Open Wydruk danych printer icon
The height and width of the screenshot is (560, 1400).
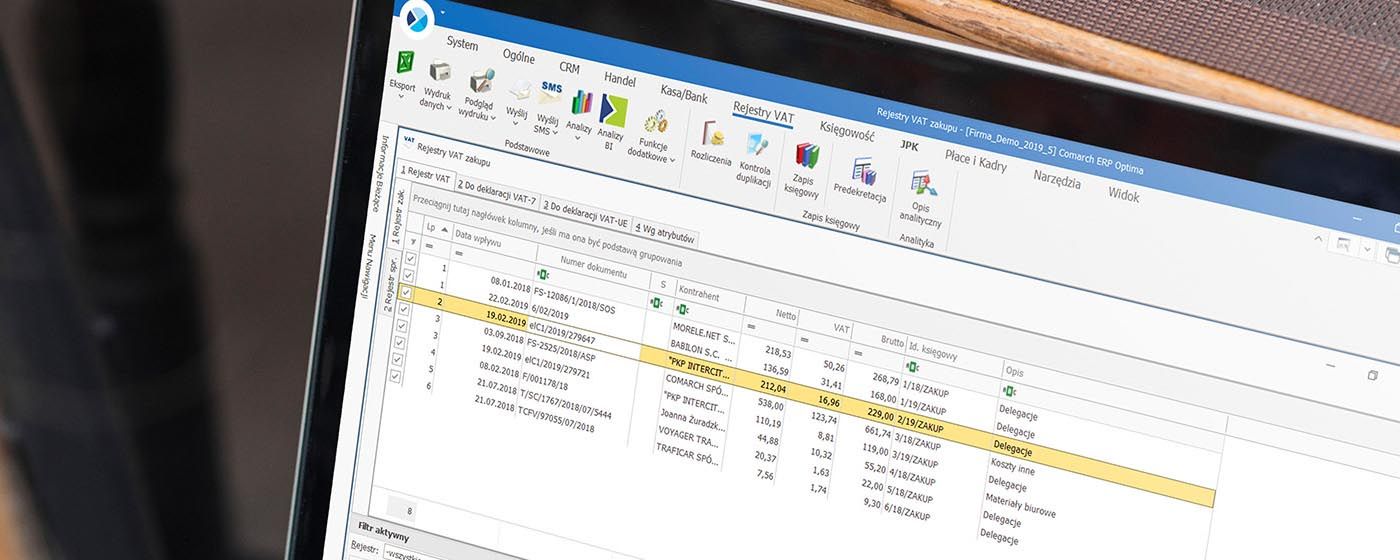pos(439,73)
